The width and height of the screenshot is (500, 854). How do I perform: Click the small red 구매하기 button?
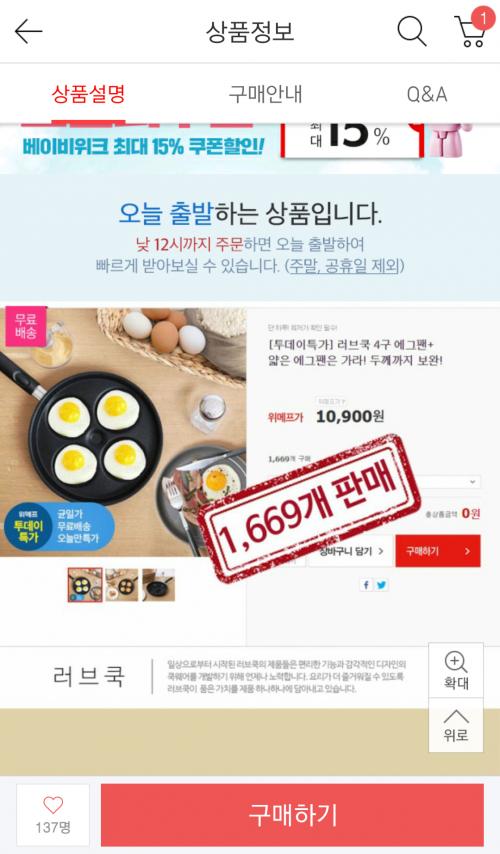pyautogui.click(x=438, y=551)
